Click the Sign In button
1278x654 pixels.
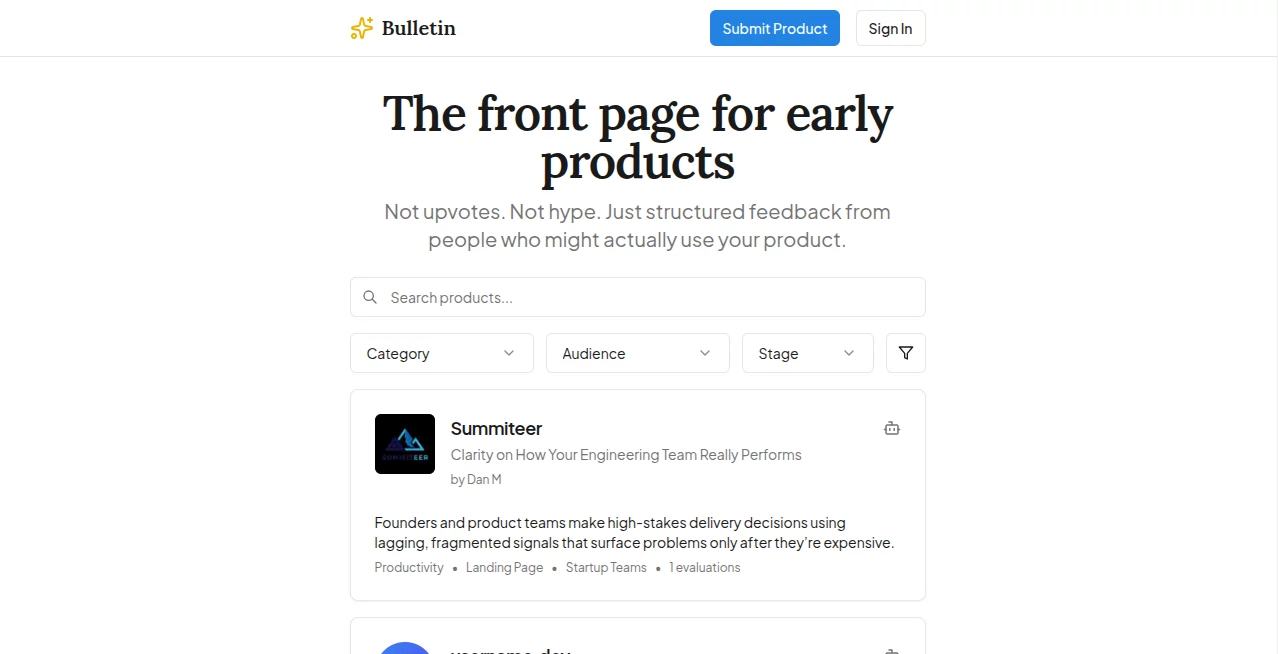[889, 28]
